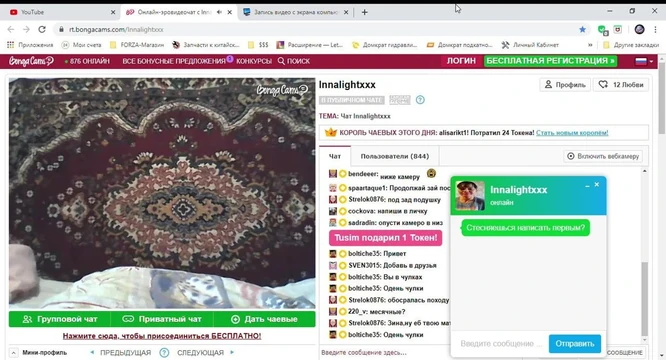Open the Профиль button

point(565,84)
